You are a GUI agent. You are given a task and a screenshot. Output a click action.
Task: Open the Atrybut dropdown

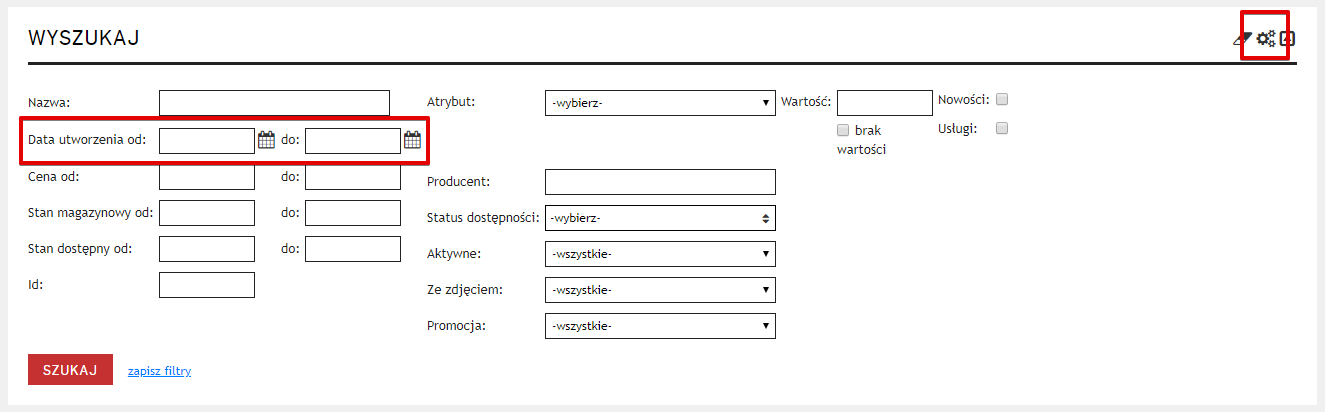[660, 102]
